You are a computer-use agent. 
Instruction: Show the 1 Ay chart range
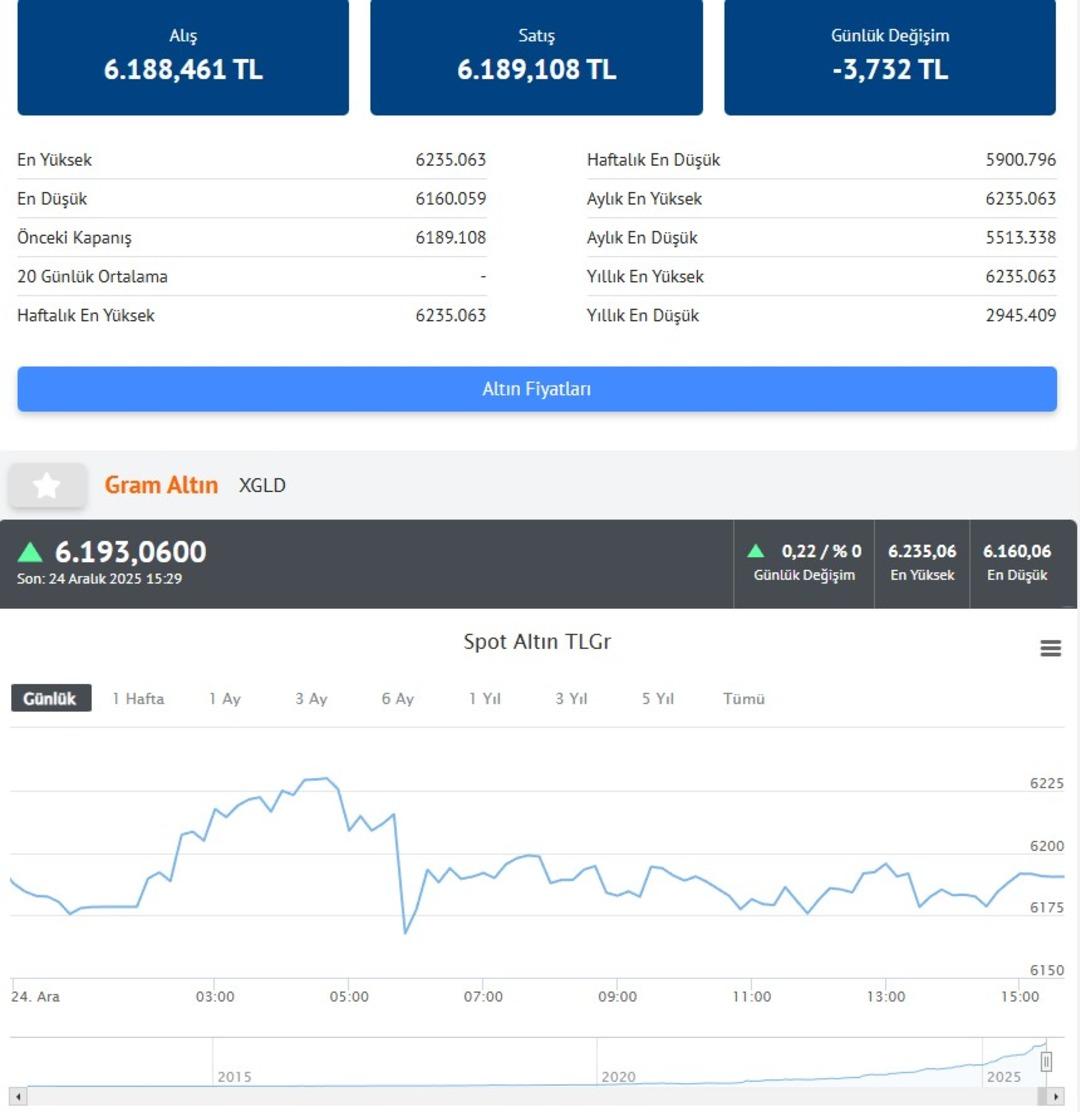pyautogui.click(x=225, y=699)
